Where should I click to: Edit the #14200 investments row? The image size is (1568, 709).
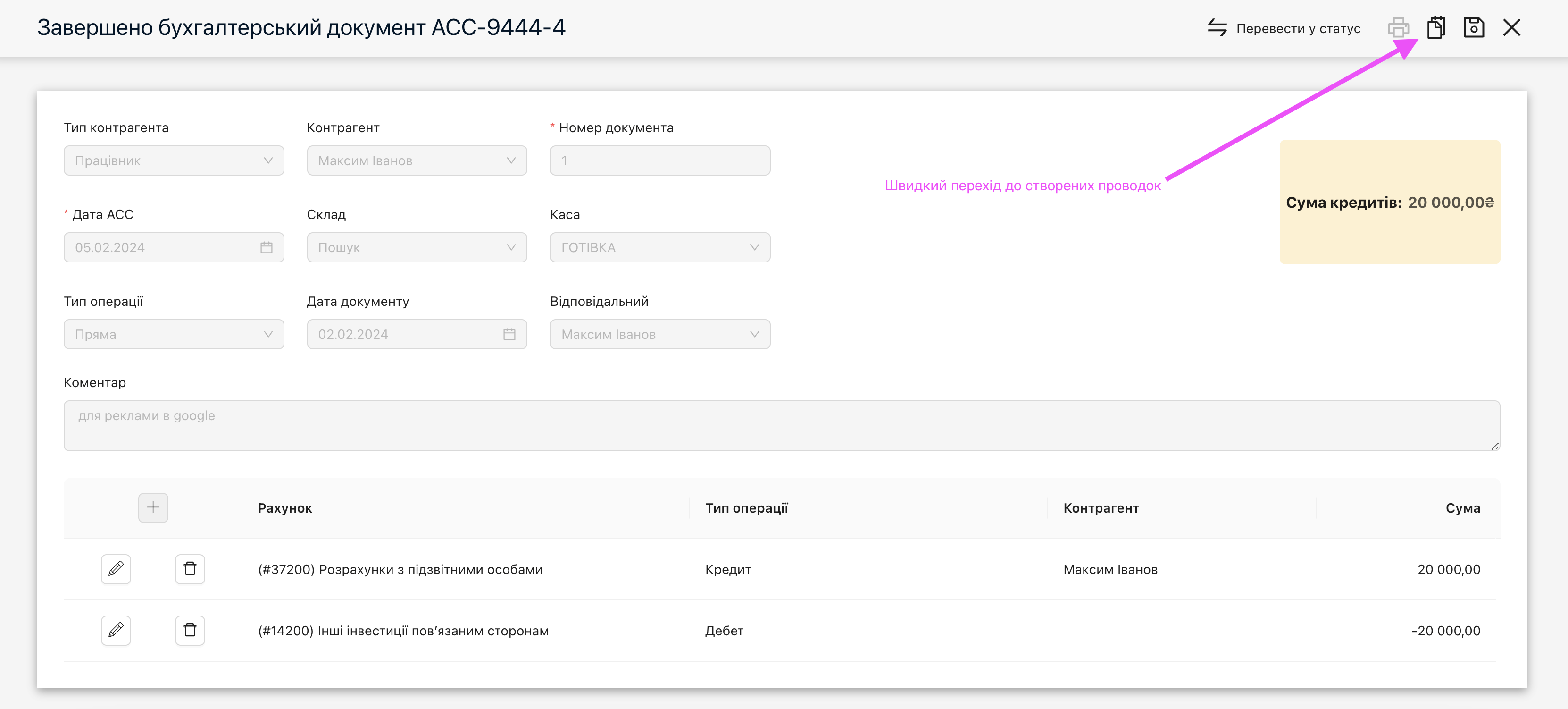tap(116, 630)
